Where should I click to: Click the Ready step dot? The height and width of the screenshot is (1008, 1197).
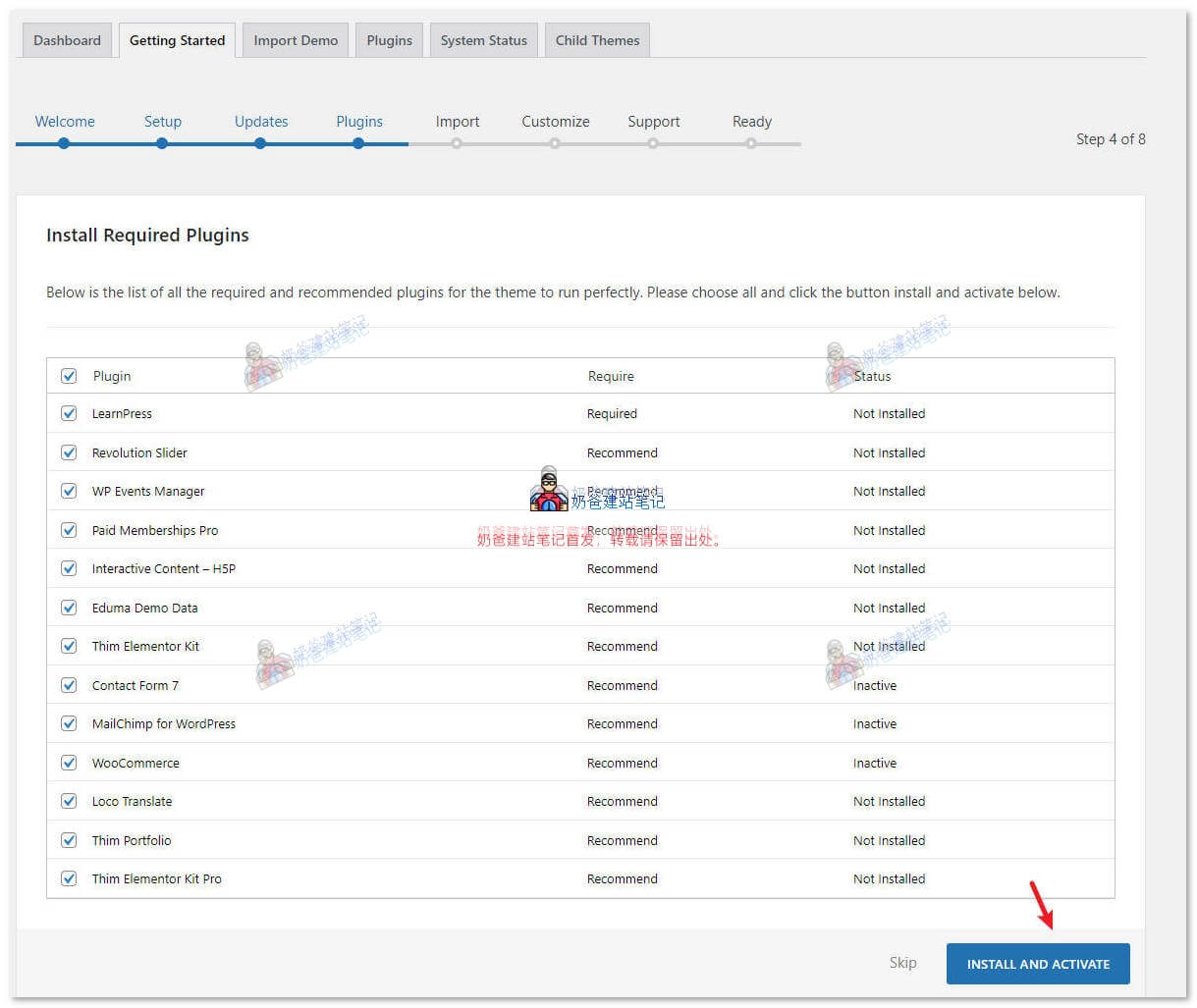pos(751,143)
